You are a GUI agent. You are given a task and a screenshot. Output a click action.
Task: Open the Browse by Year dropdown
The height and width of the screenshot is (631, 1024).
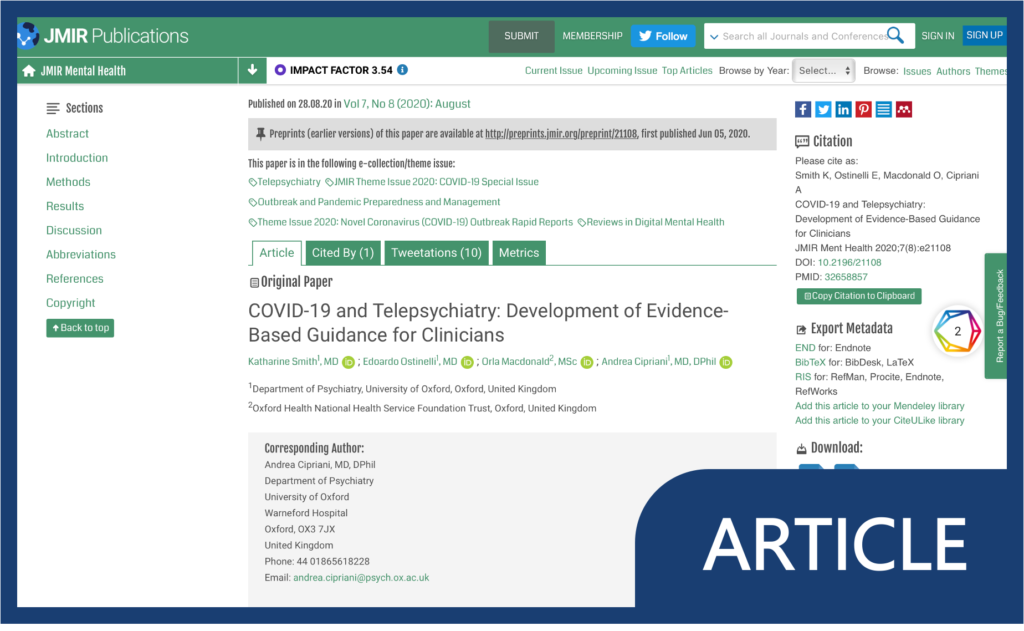(x=823, y=71)
